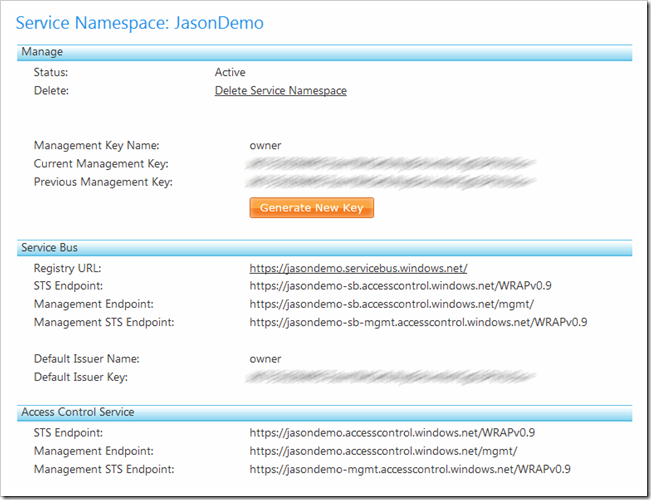The height and width of the screenshot is (500, 651).
Task: Click the Default Issuer Name: label
Action: click(x=86, y=359)
